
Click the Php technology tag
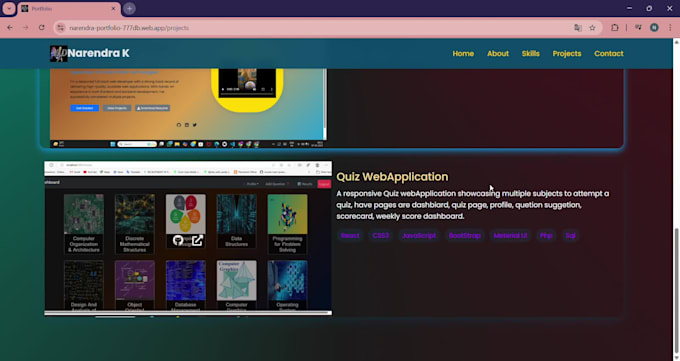546,236
